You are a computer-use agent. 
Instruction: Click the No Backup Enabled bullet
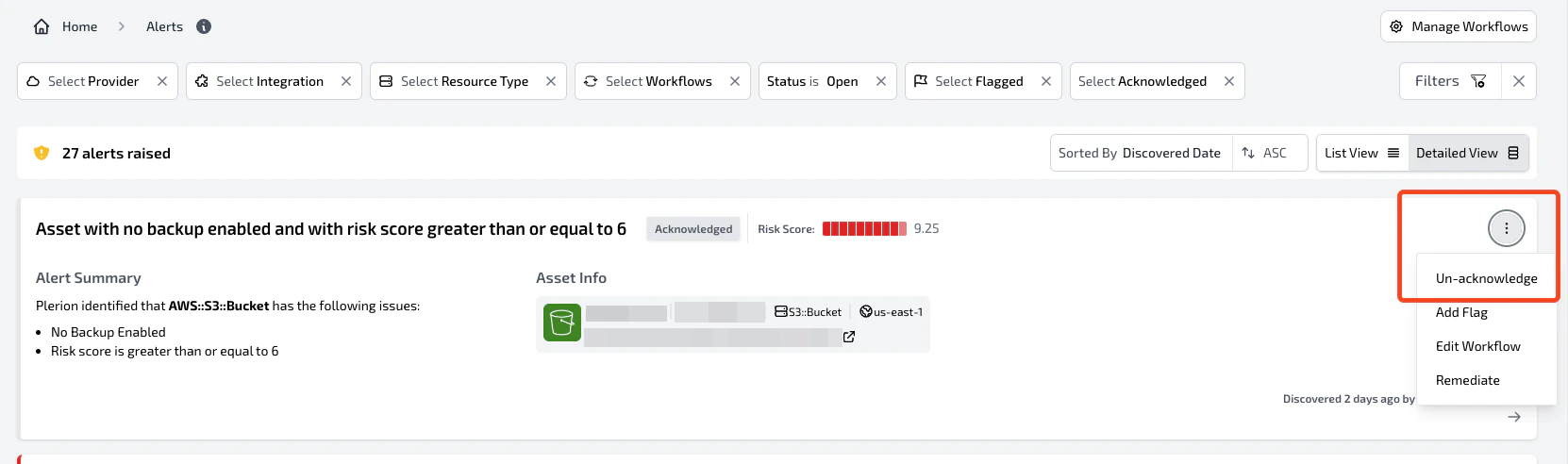click(108, 332)
